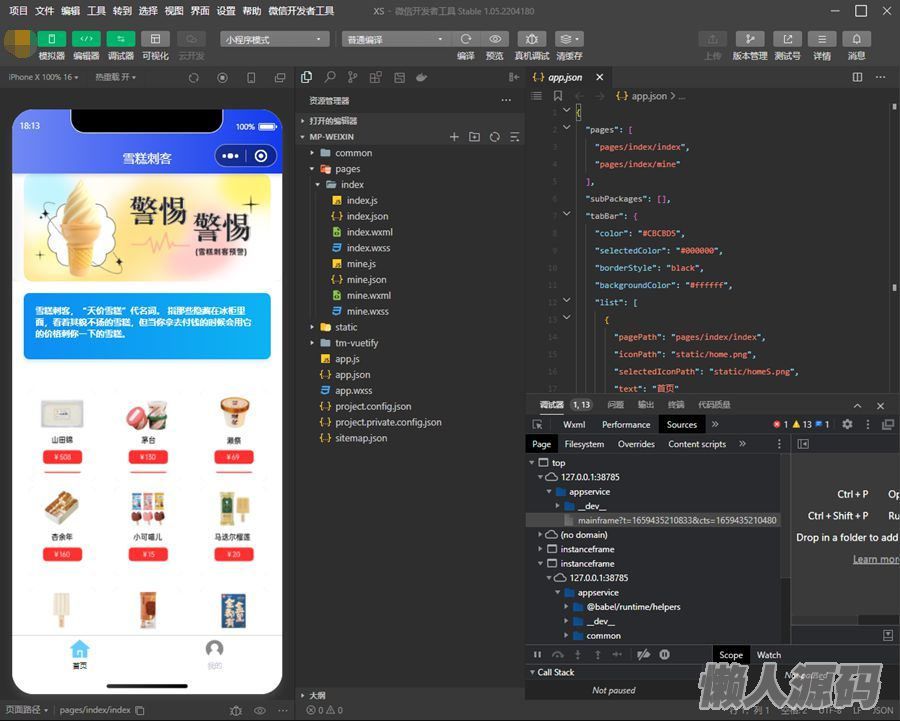Open the 小程序模式 mode dropdown

point(275,39)
